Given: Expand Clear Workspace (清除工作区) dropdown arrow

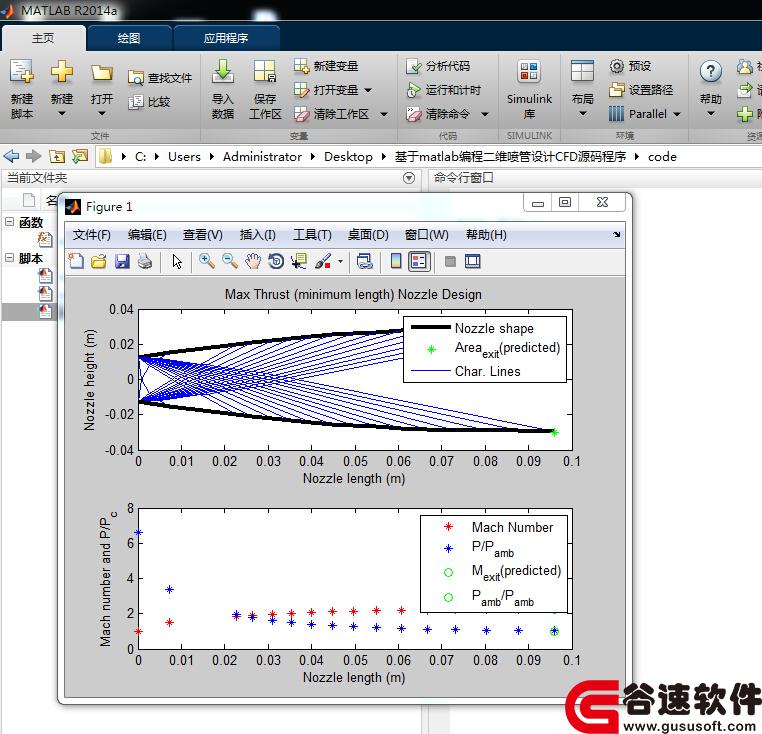Looking at the screenshot, I should (384, 115).
